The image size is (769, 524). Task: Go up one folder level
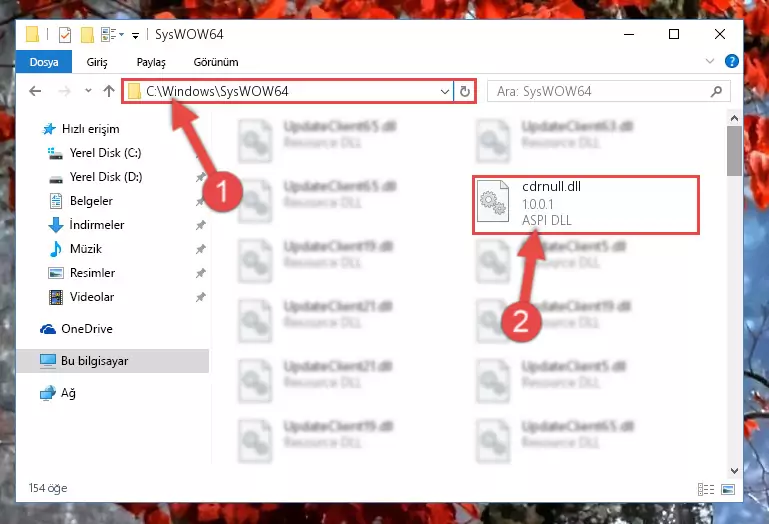point(109,91)
